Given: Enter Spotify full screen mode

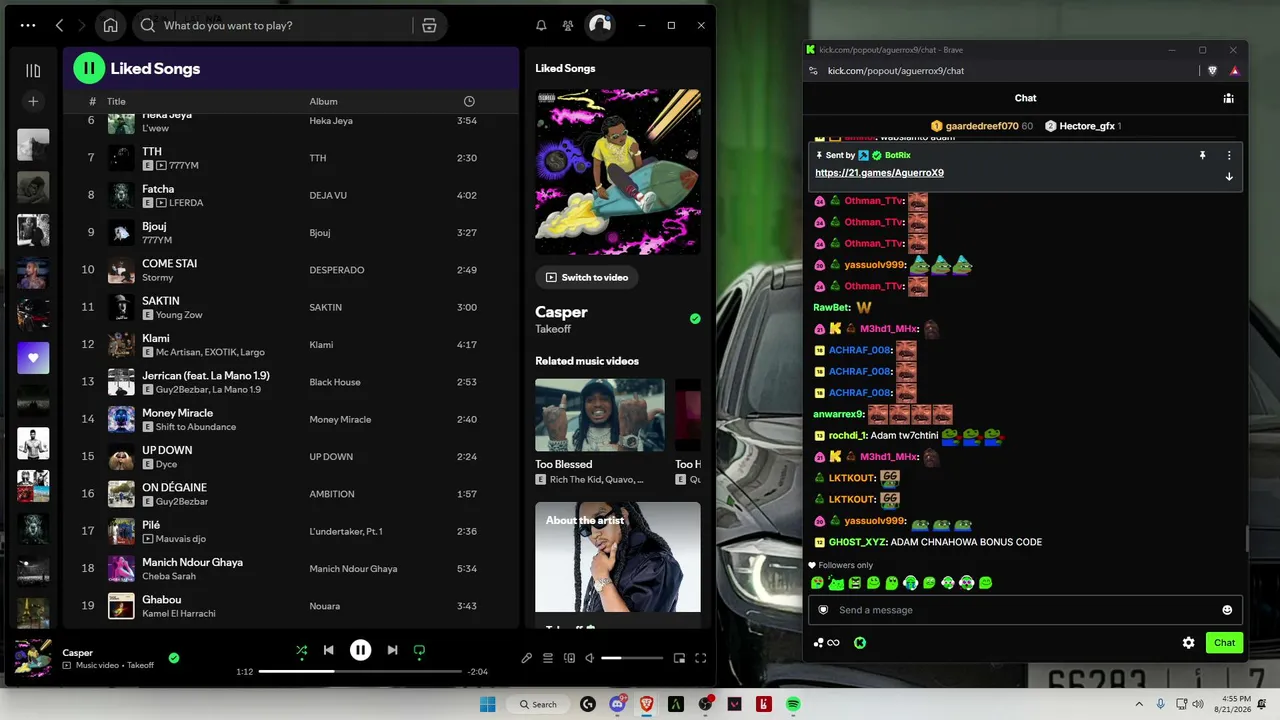Looking at the screenshot, I should tap(700, 658).
